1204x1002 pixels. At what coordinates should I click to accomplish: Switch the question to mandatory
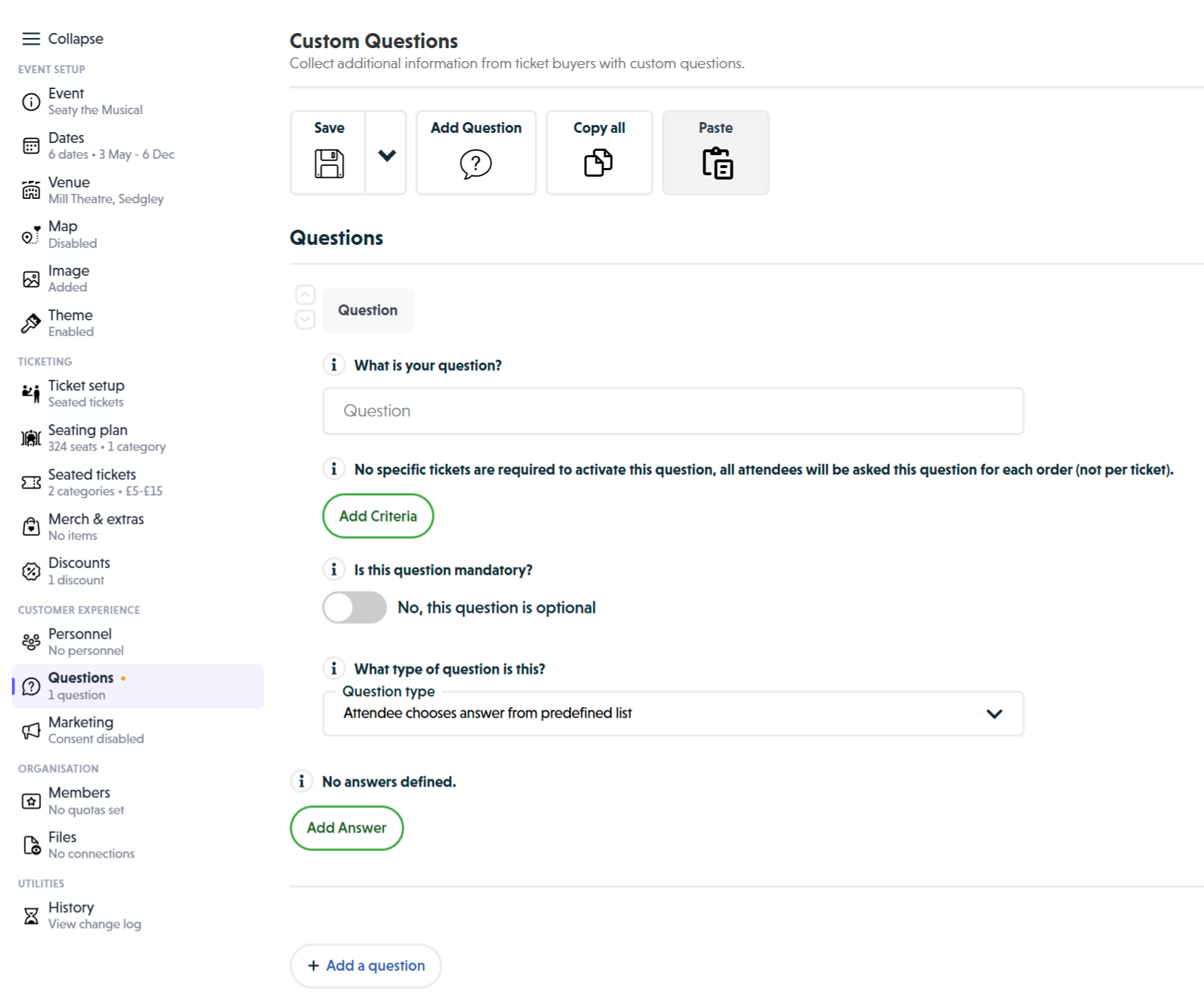[355, 607]
